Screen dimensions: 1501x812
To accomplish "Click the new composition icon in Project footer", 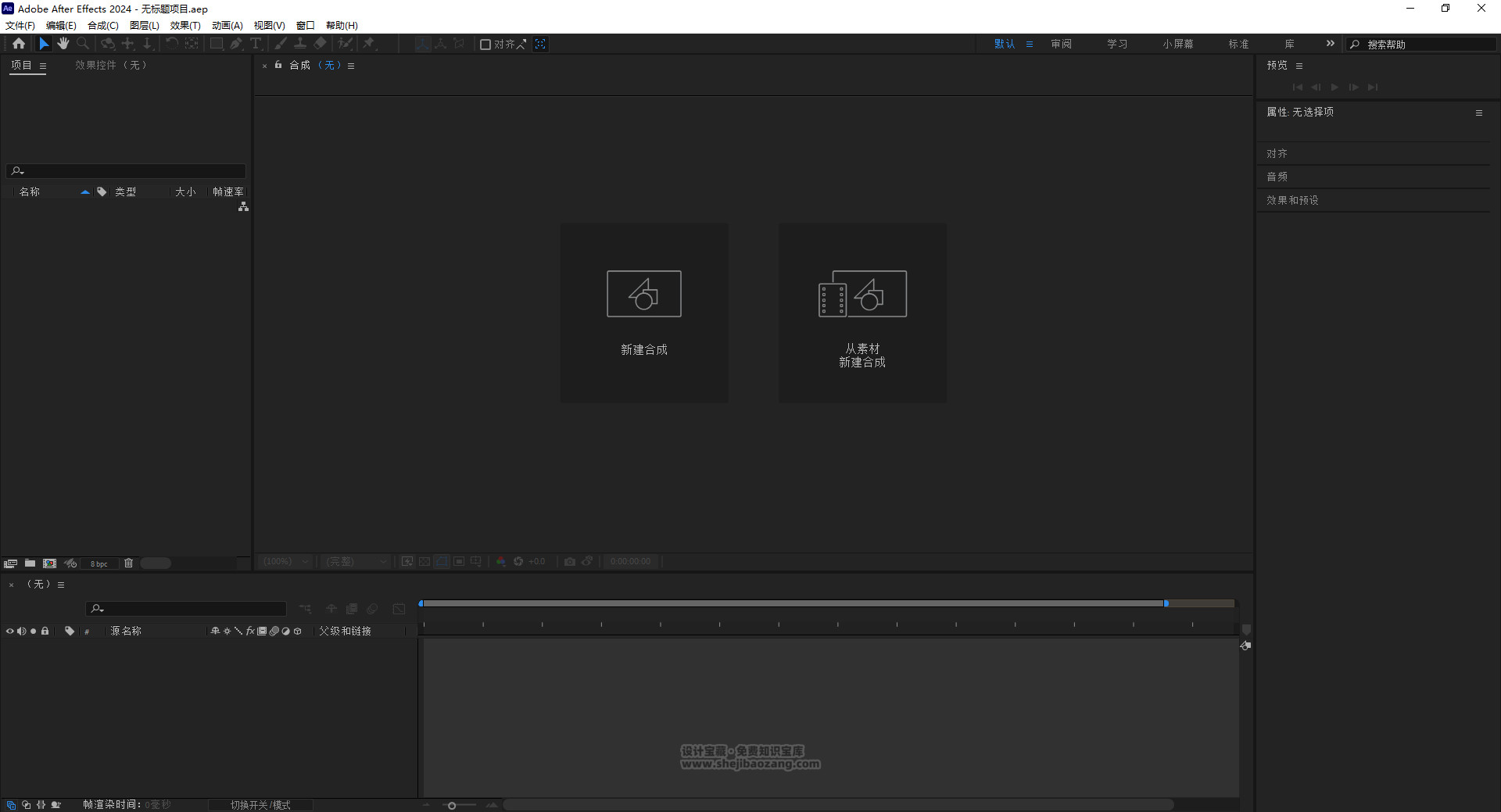I will 50,563.
